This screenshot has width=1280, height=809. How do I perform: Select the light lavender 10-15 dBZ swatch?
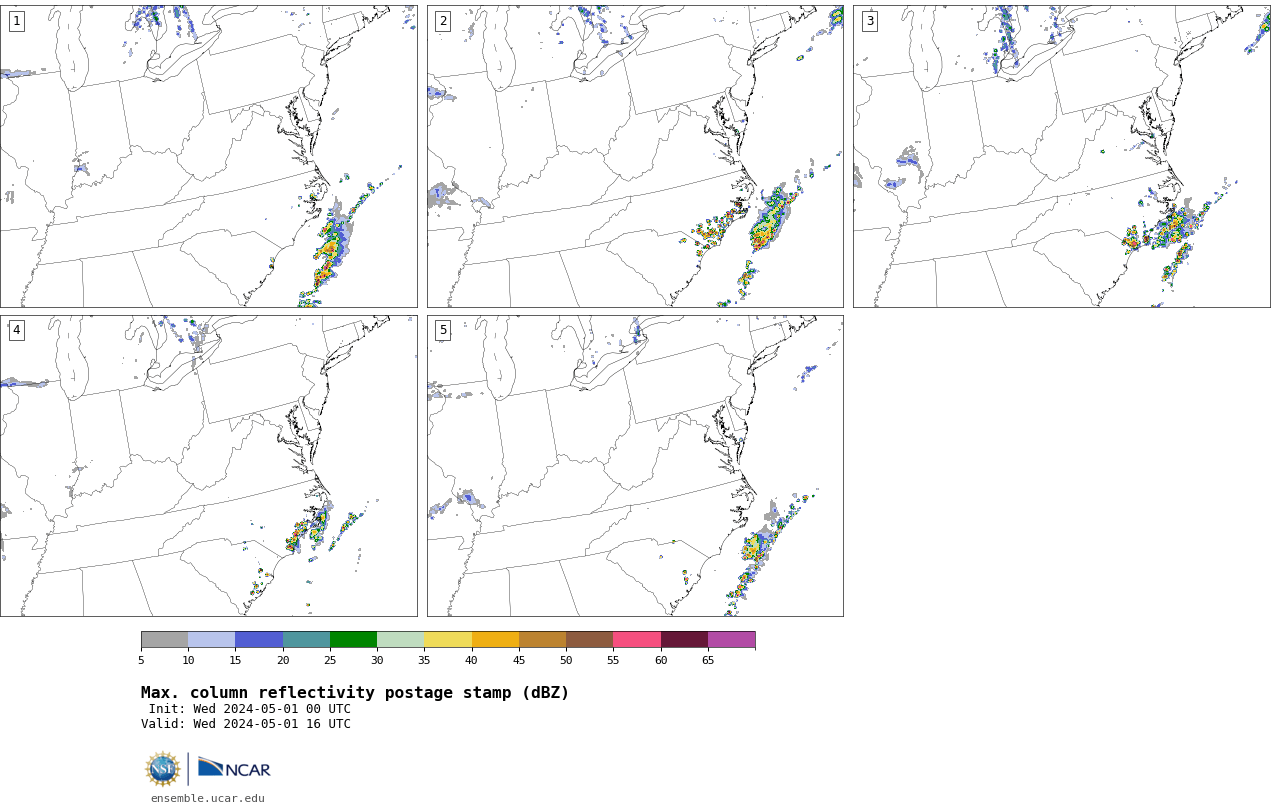click(x=212, y=640)
